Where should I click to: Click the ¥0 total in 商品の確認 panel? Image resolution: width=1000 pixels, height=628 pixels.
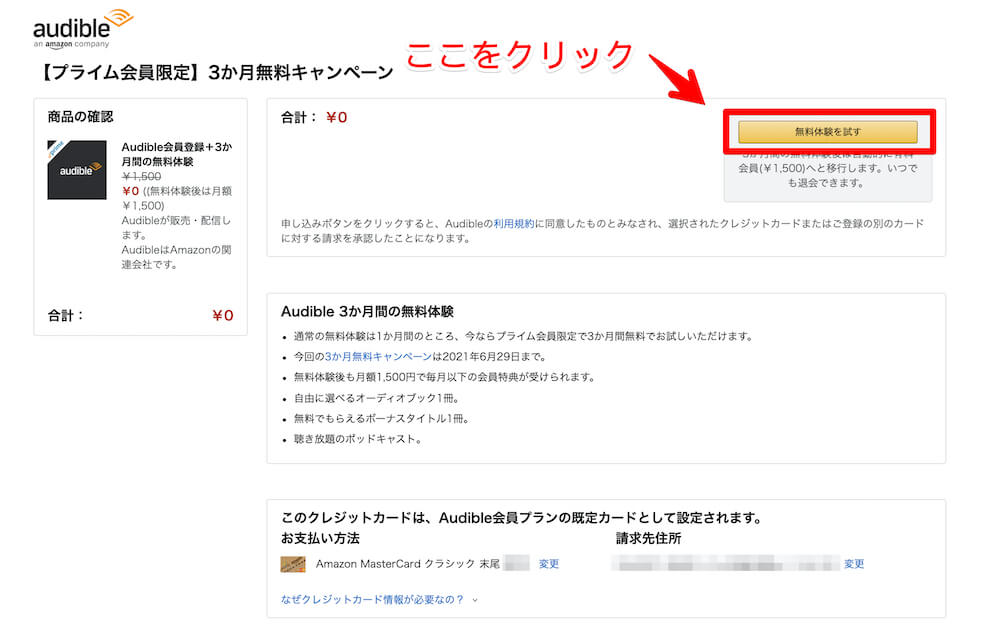[223, 316]
